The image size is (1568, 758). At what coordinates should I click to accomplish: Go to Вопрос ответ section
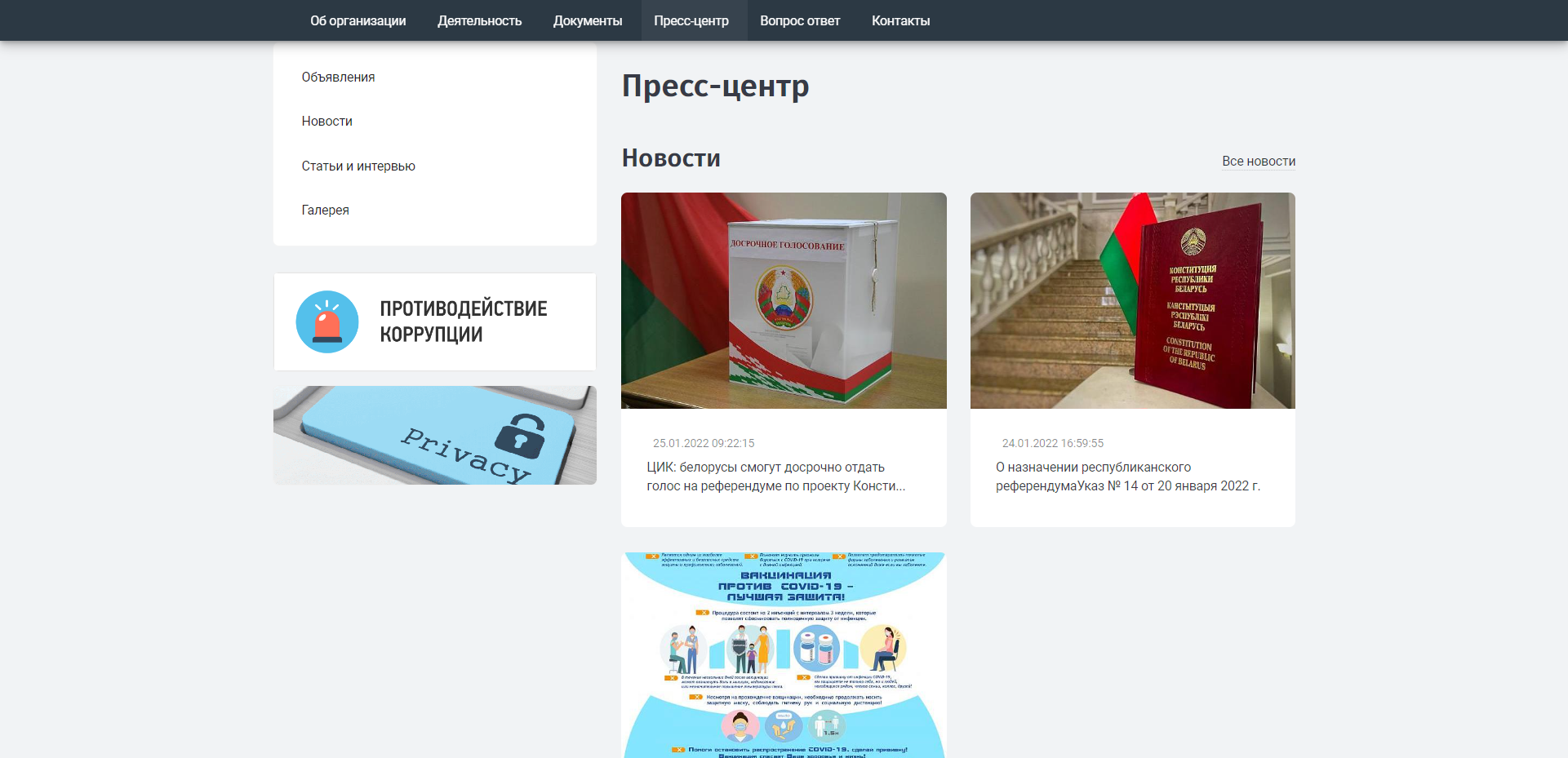click(x=800, y=20)
